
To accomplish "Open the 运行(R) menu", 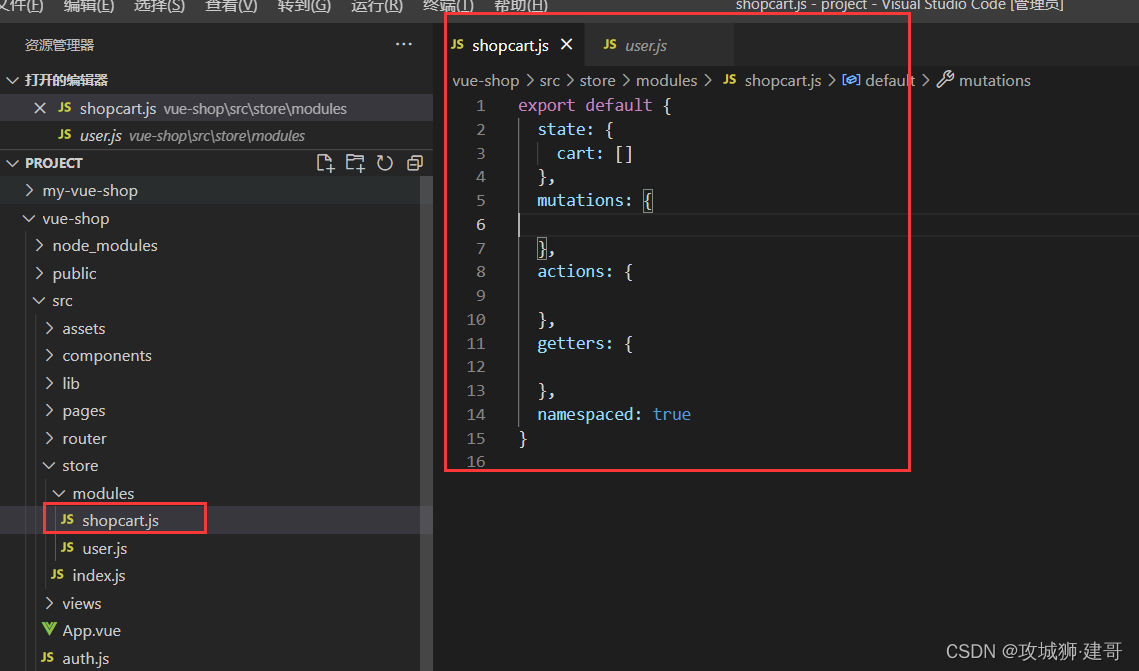I will click(x=376, y=7).
